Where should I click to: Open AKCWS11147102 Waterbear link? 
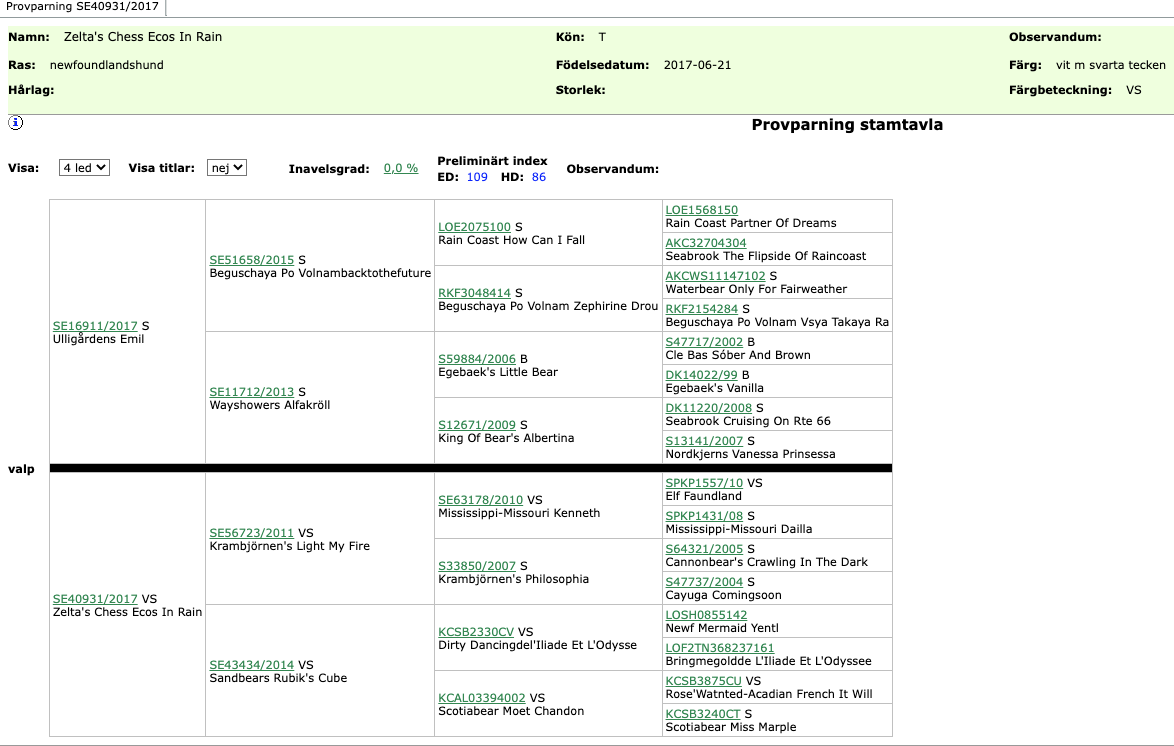715,276
